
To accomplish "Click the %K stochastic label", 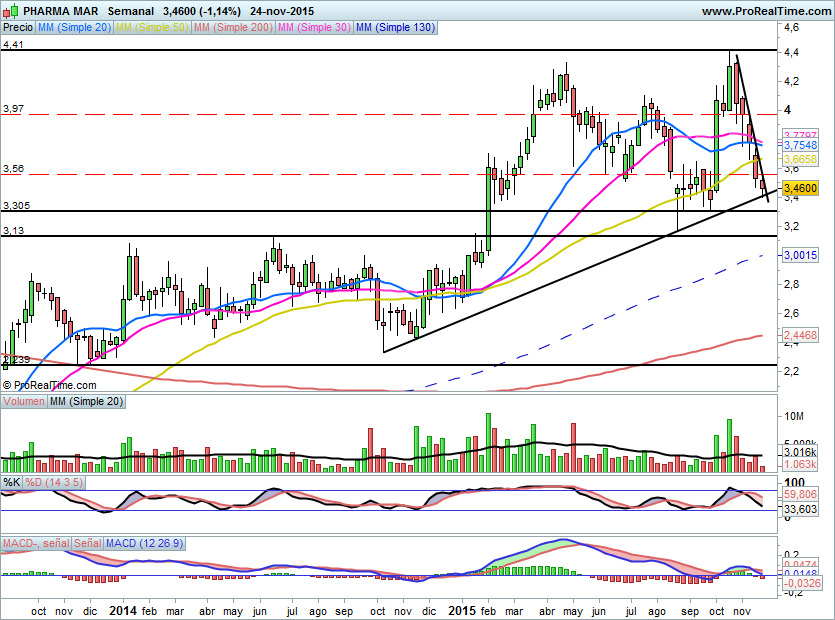I will click(12, 482).
